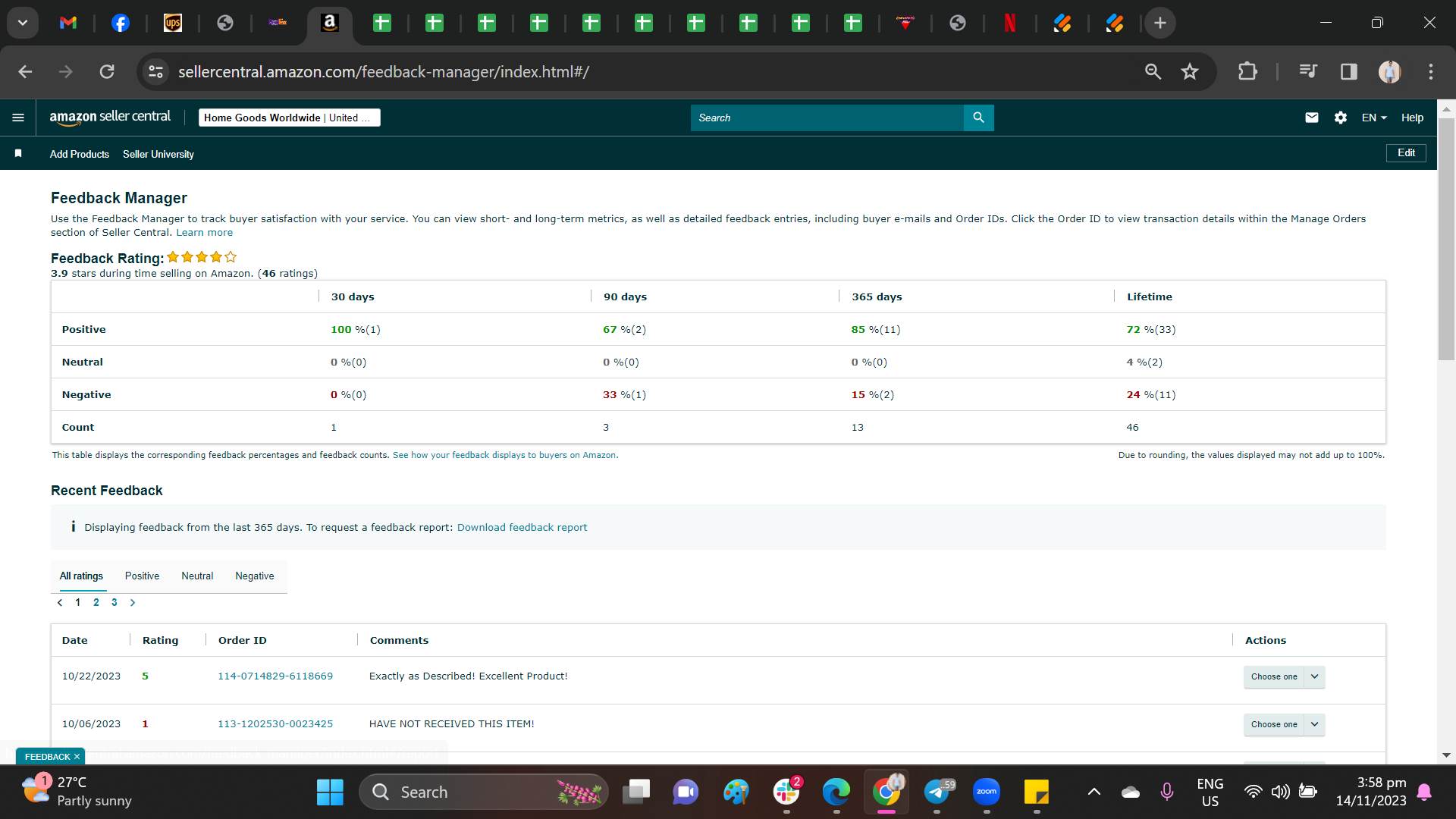Open the notification bell in system tray
This screenshot has height=819, width=1456.
coord(1424,792)
